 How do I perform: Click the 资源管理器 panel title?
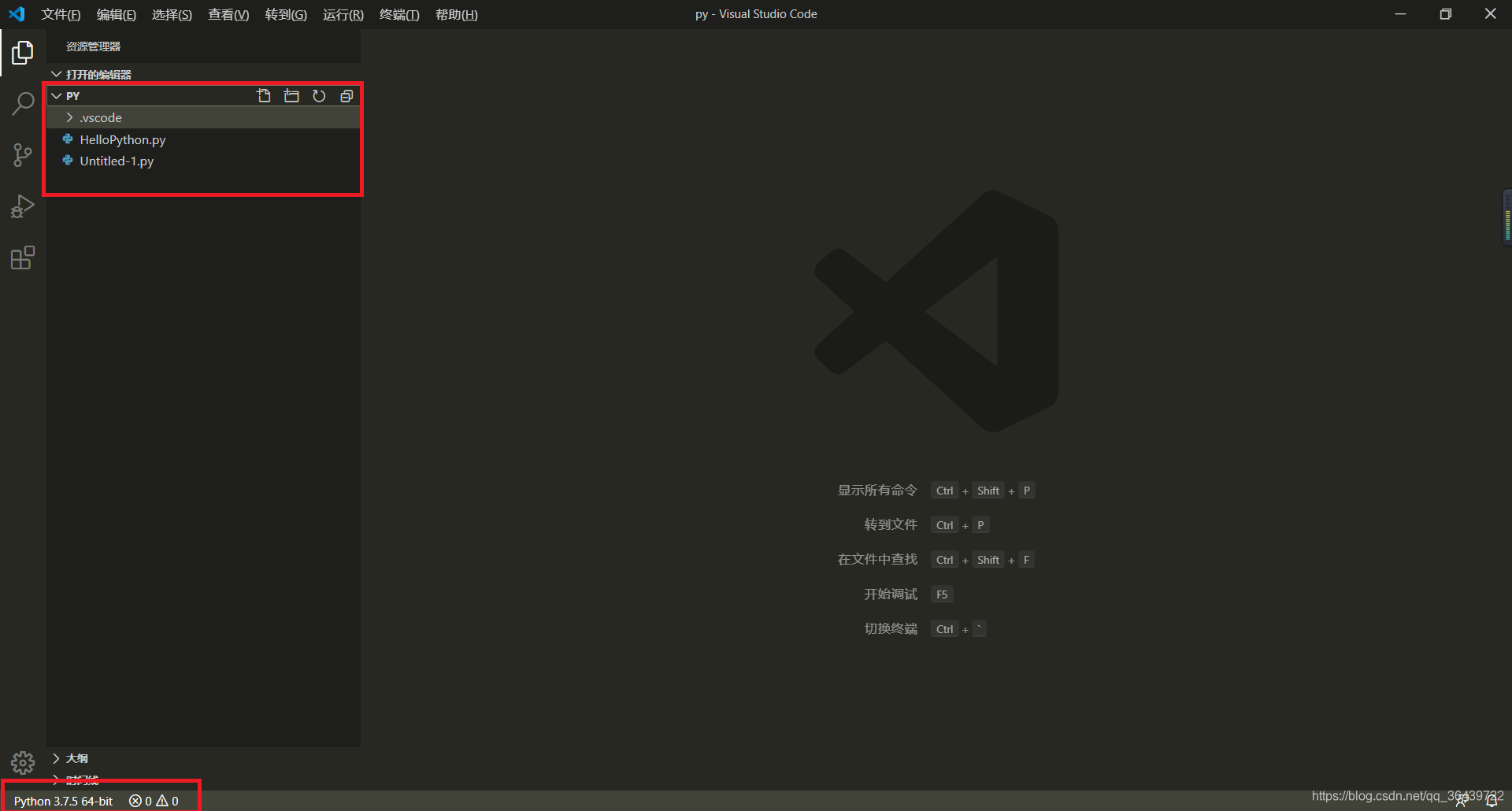[x=93, y=46]
